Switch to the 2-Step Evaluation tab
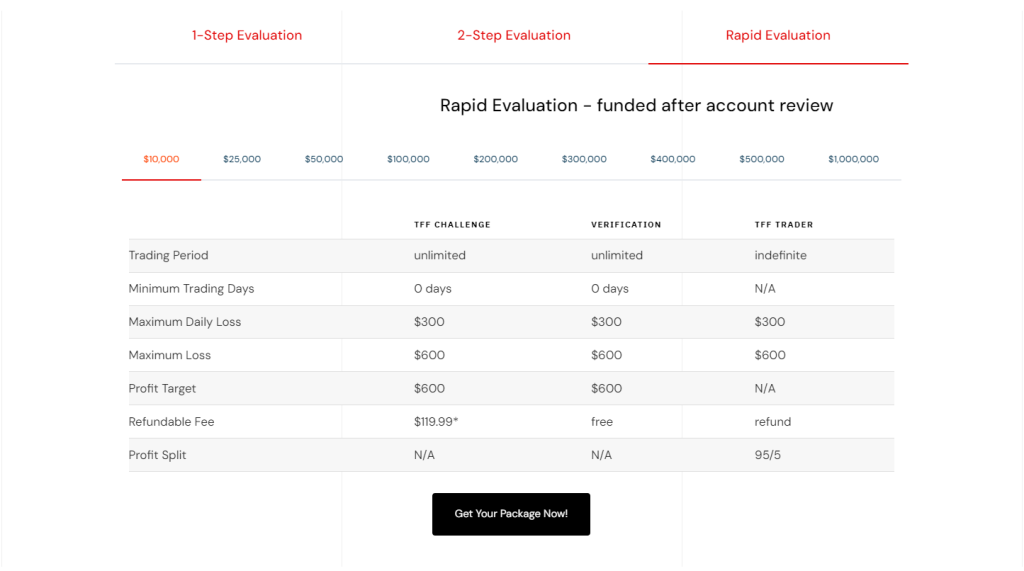This screenshot has width=1024, height=571. coord(514,35)
